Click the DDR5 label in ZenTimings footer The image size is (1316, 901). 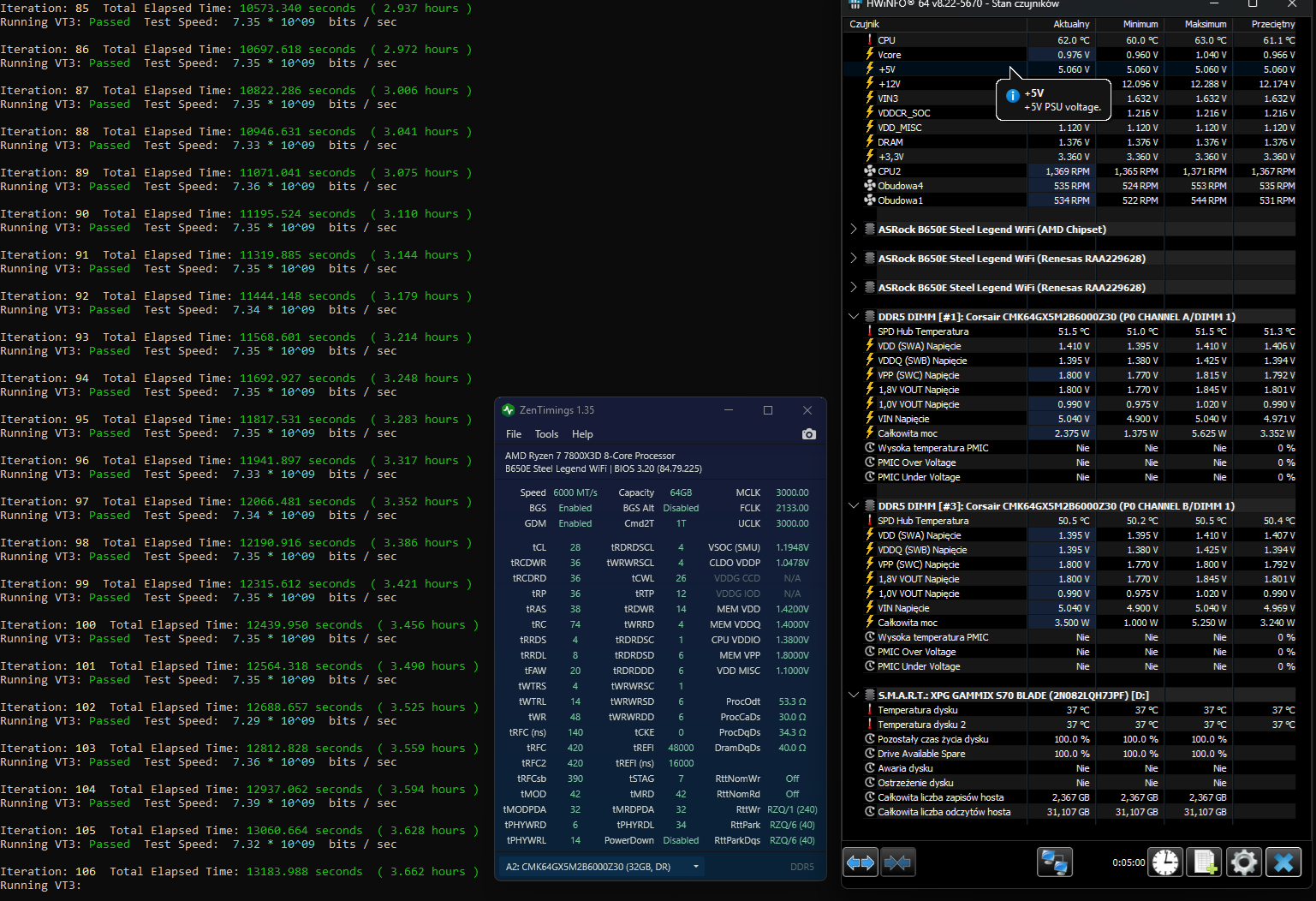pyautogui.click(x=802, y=867)
